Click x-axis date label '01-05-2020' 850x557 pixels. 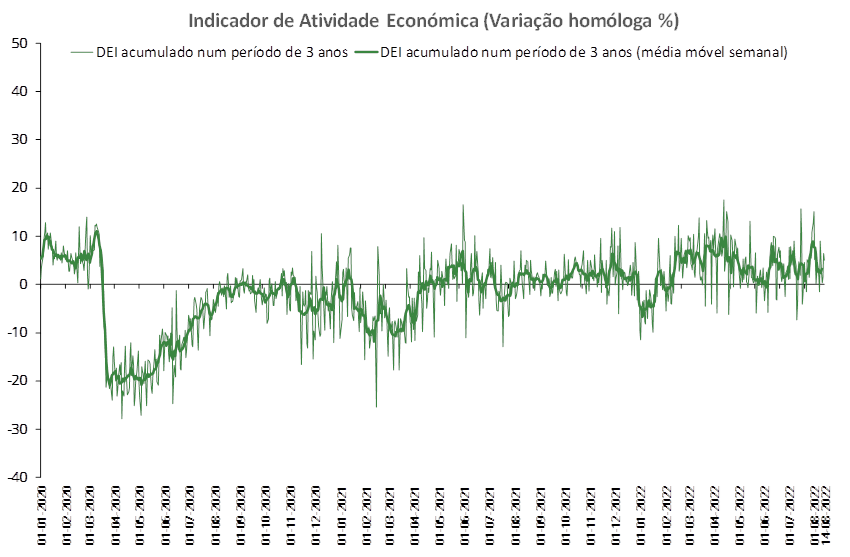pos(140,515)
